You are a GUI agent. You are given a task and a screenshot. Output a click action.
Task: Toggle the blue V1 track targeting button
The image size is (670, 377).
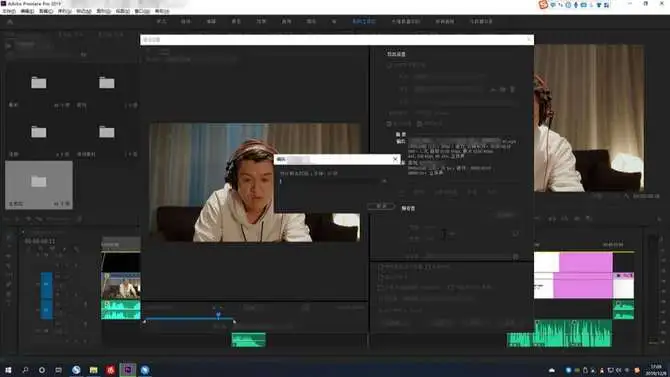point(47,285)
